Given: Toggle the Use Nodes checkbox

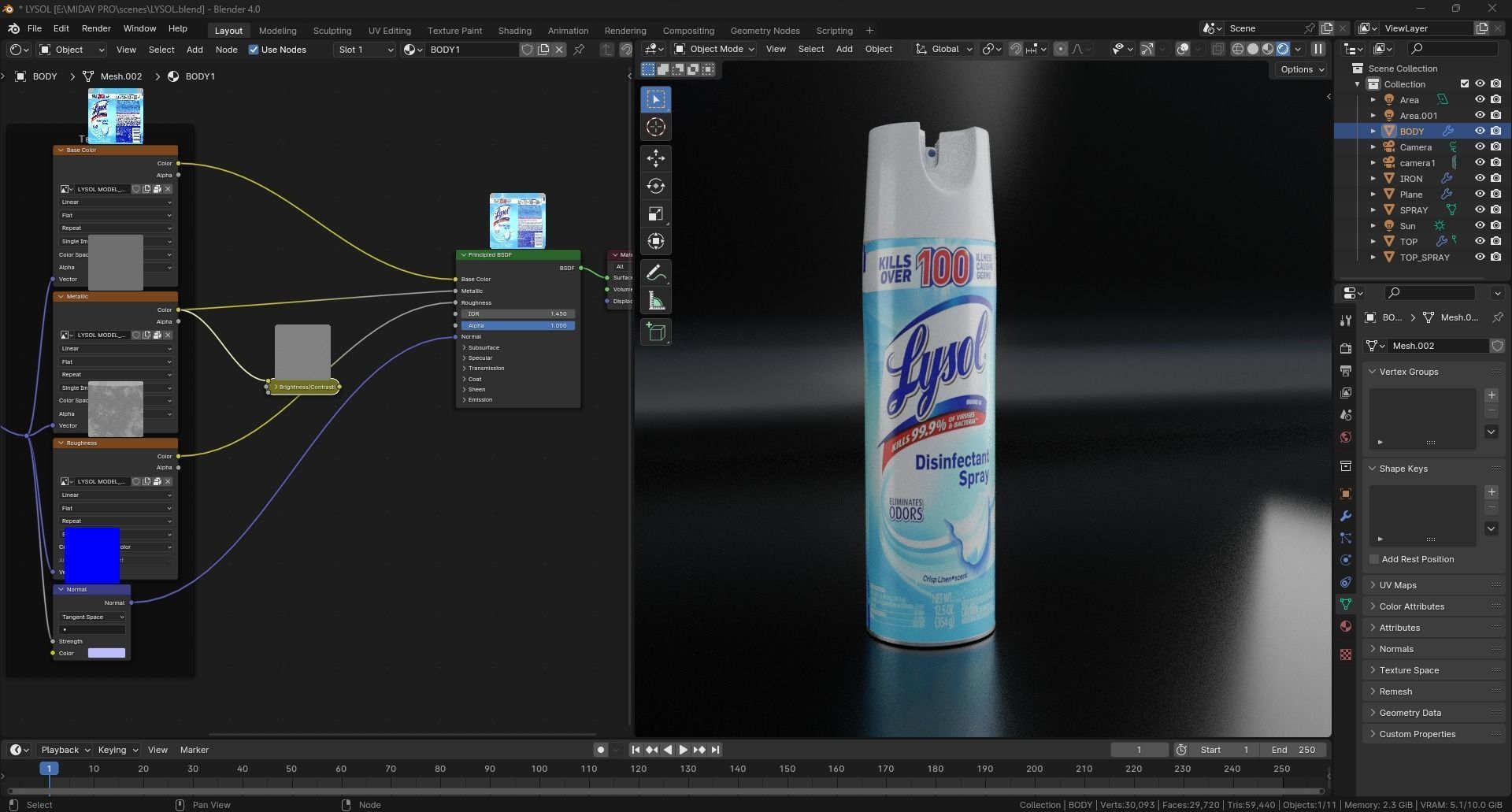Looking at the screenshot, I should click(x=254, y=50).
